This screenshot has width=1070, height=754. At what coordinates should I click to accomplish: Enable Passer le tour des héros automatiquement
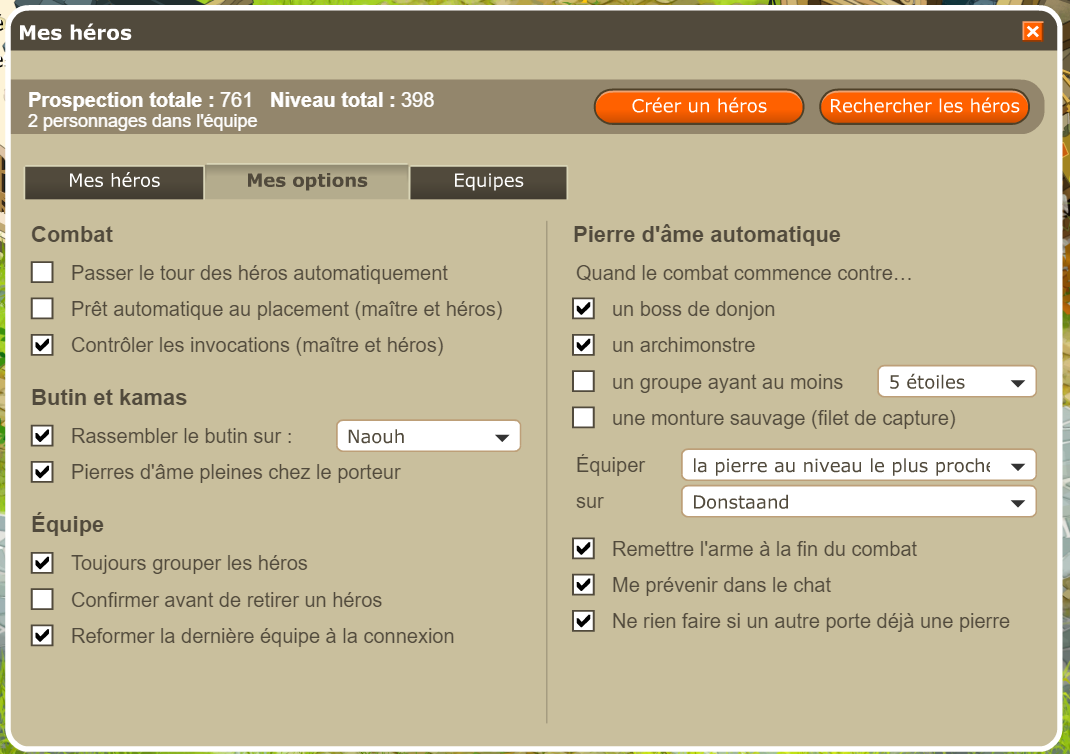pos(42,272)
